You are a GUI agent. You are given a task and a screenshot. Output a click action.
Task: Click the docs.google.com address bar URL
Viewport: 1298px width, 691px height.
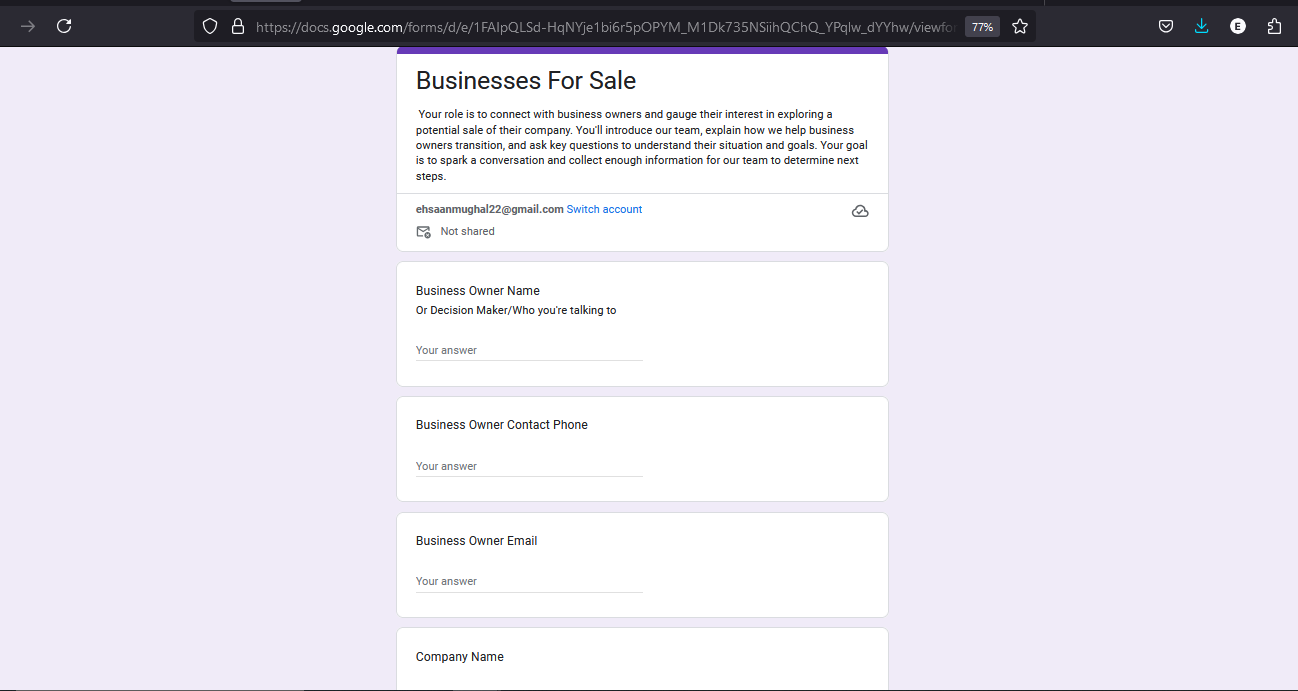(600, 27)
